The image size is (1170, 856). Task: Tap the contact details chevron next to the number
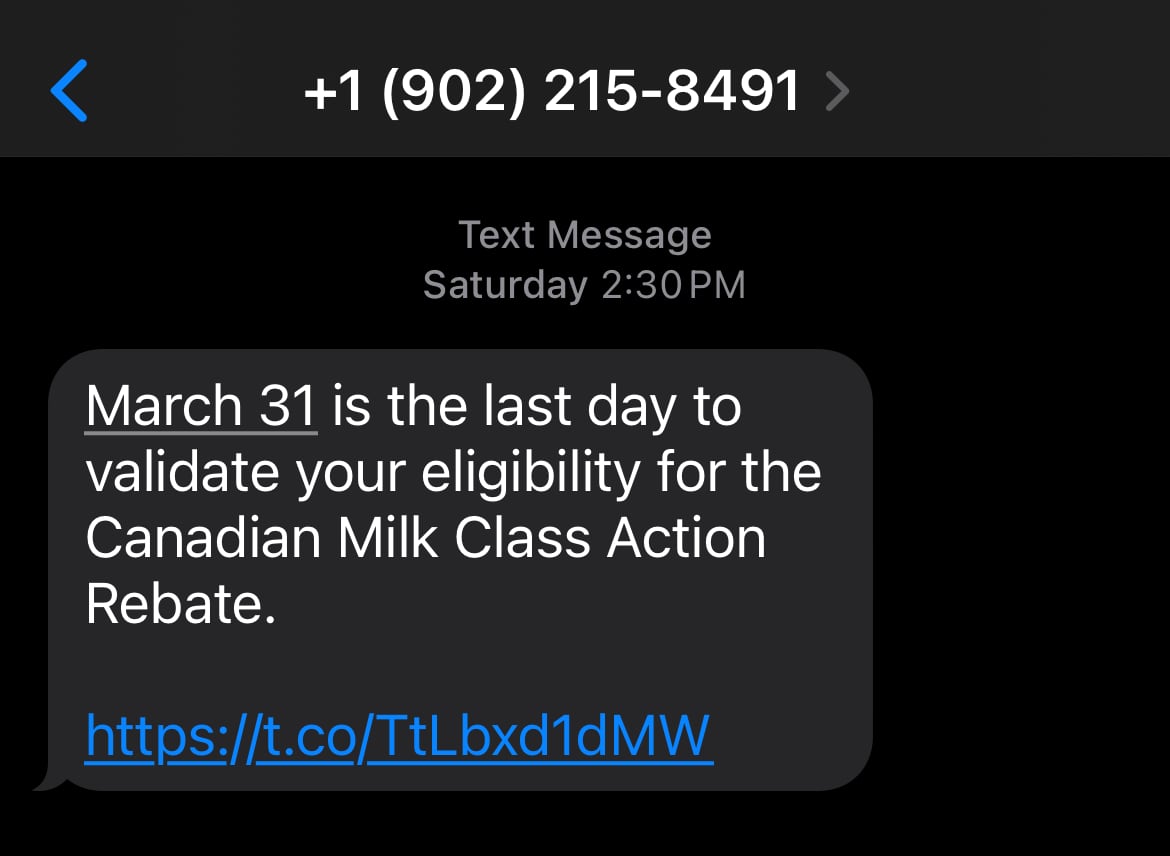pos(836,90)
